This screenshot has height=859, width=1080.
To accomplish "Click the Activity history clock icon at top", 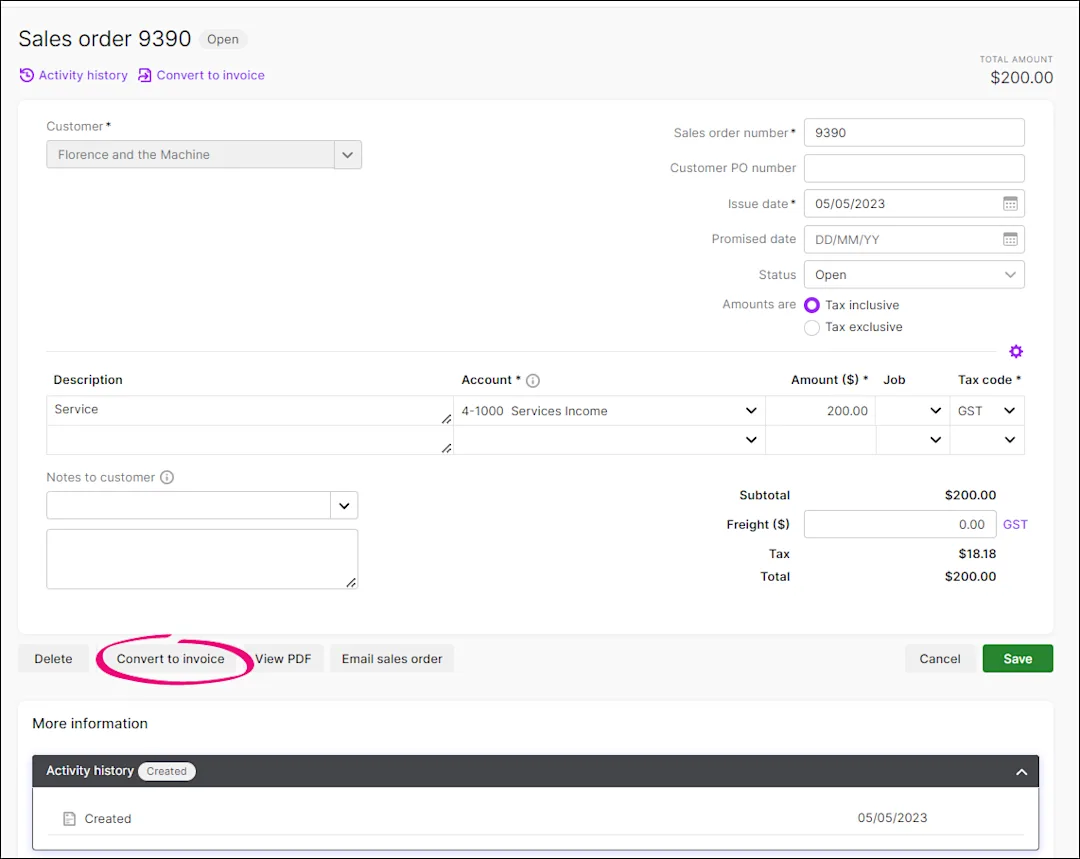I will pyautogui.click(x=25, y=75).
